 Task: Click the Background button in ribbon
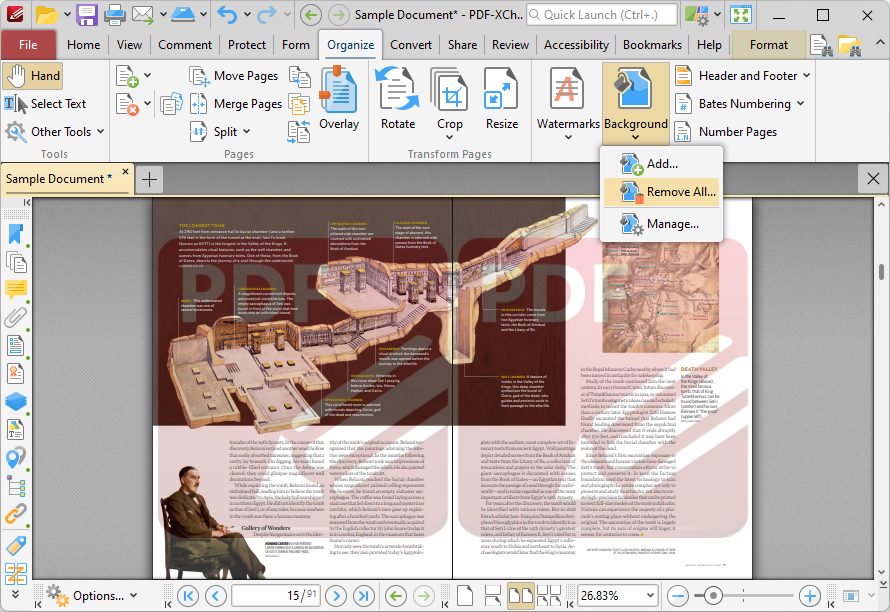click(x=636, y=103)
